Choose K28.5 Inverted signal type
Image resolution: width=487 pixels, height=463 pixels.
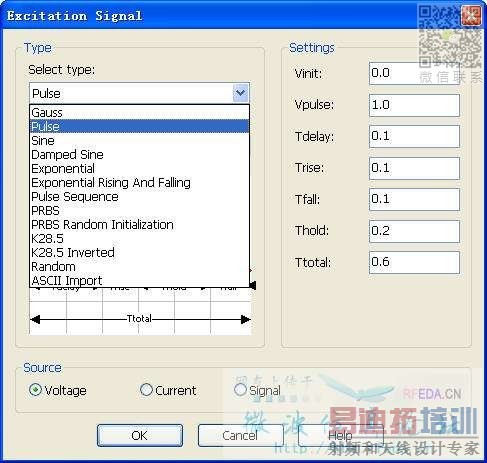point(139,252)
